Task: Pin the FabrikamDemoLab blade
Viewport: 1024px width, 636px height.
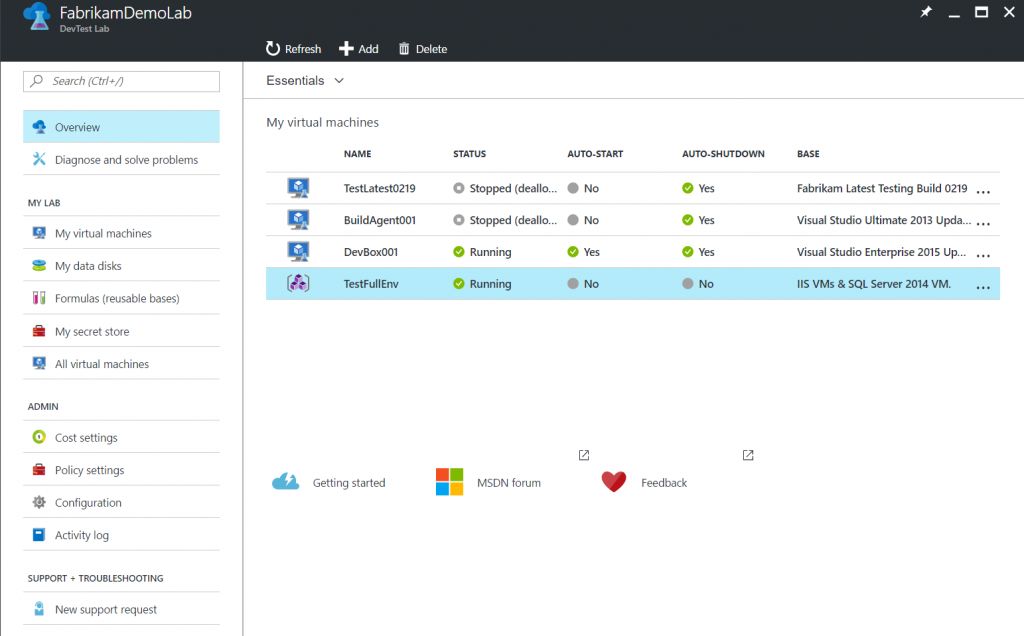Action: point(925,12)
